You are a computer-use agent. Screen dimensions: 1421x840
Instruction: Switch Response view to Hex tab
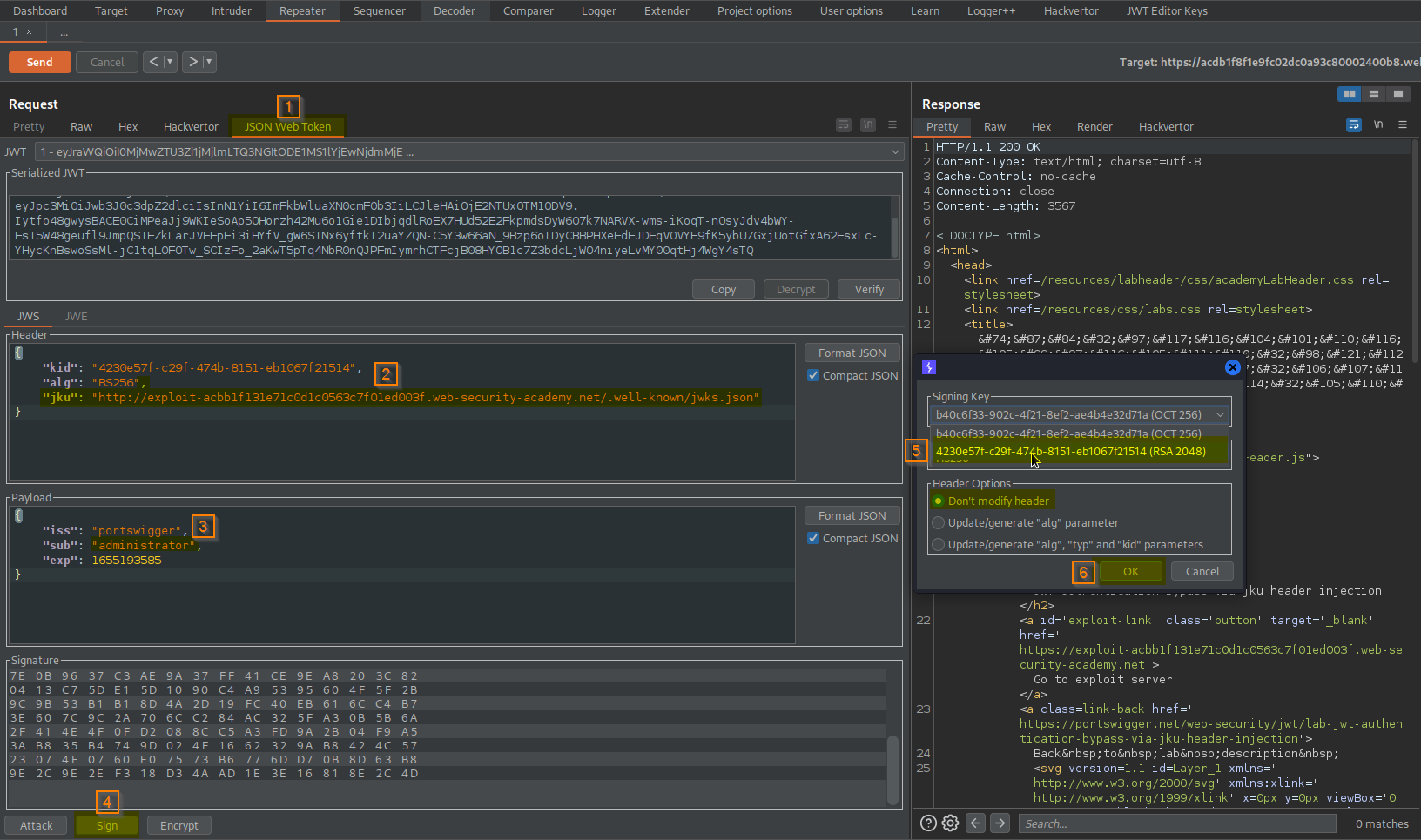tap(1041, 126)
